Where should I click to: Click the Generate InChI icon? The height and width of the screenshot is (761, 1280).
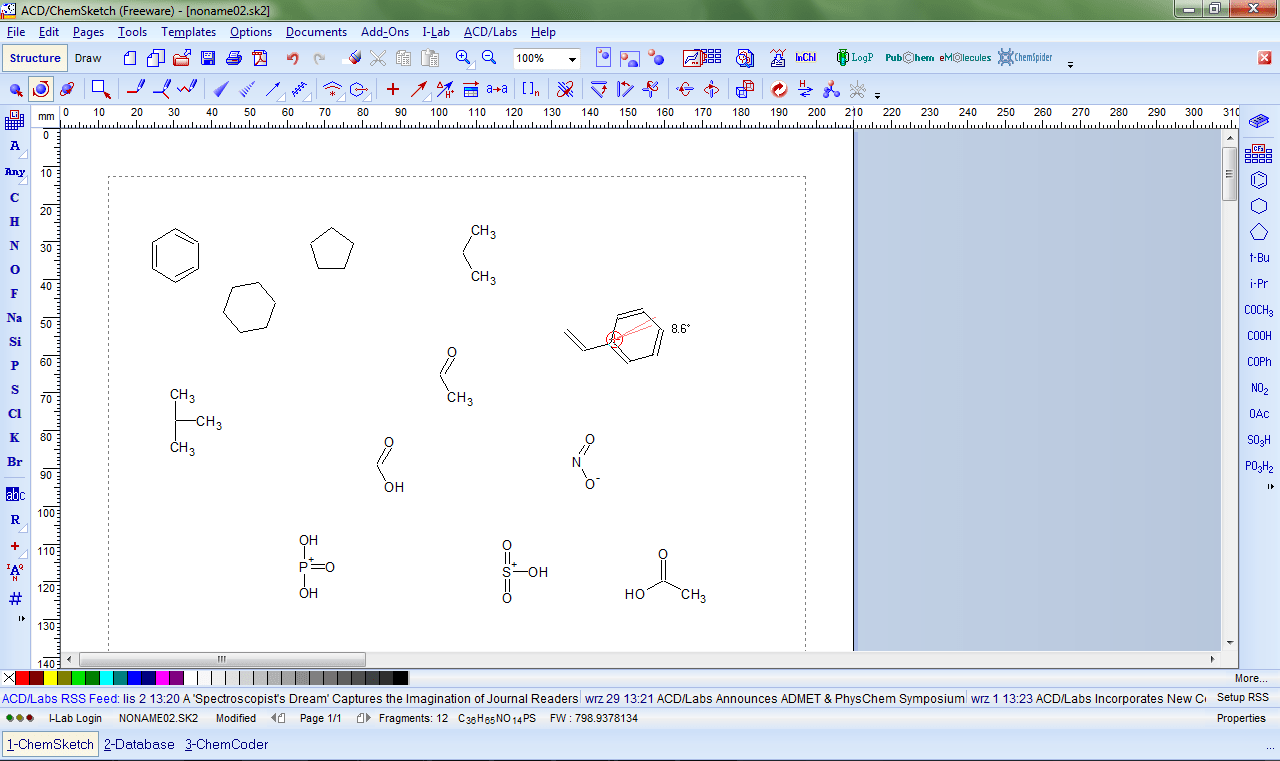point(805,58)
